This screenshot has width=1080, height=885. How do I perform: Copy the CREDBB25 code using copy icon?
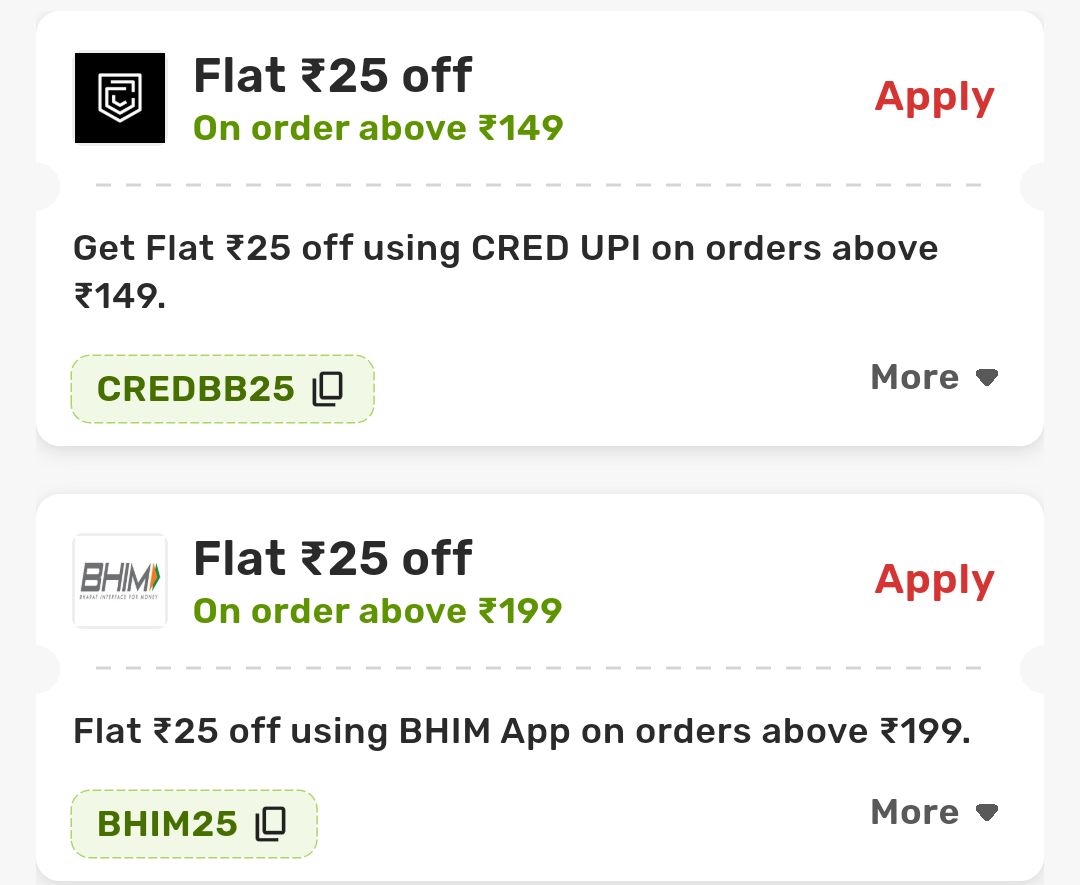coord(327,389)
